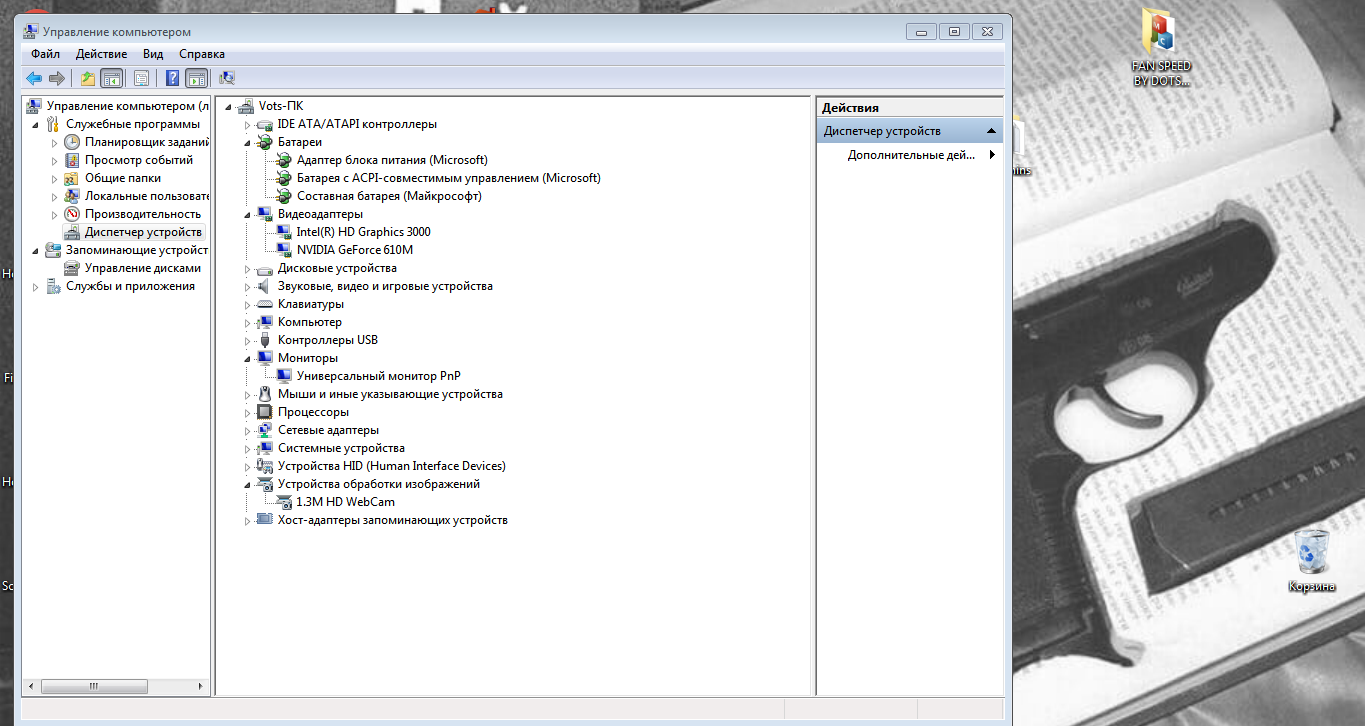Collapse the Видеоадаптеры node
Screen dimensions: 1365x726
click(248, 215)
